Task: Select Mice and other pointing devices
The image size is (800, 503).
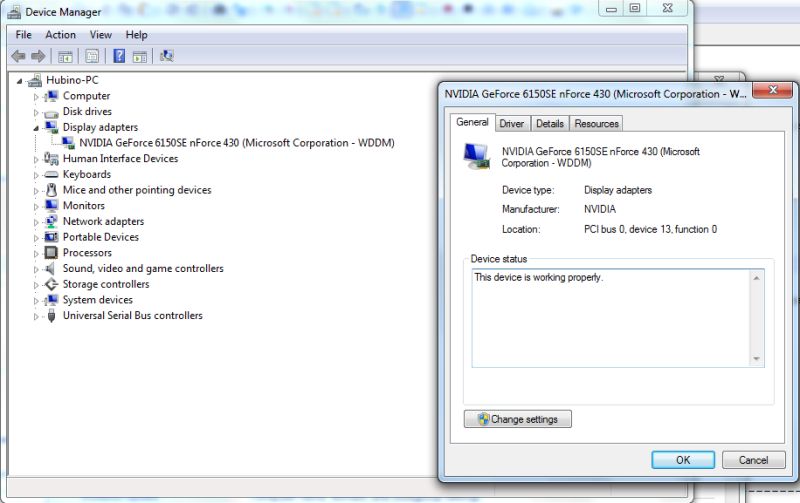Action: pos(137,190)
